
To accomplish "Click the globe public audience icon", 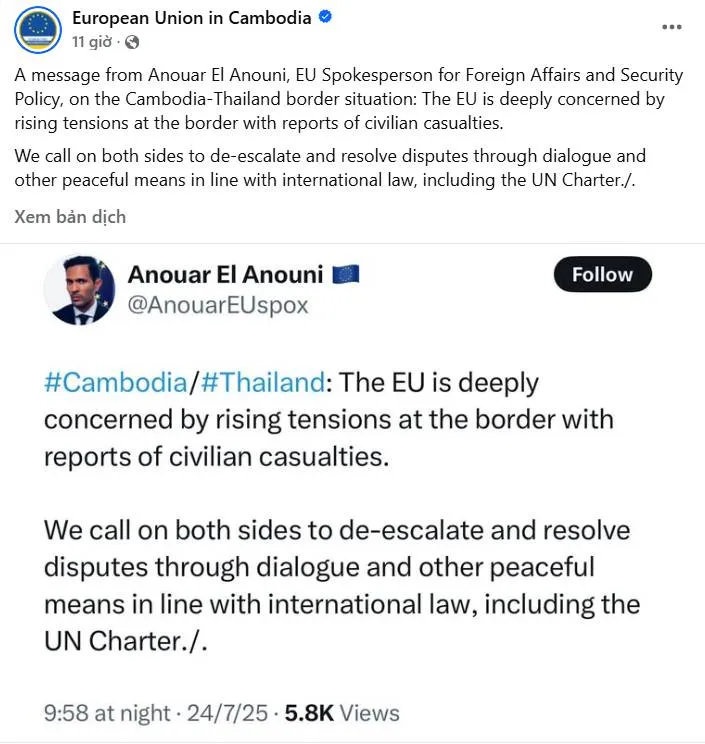I will (x=132, y=43).
